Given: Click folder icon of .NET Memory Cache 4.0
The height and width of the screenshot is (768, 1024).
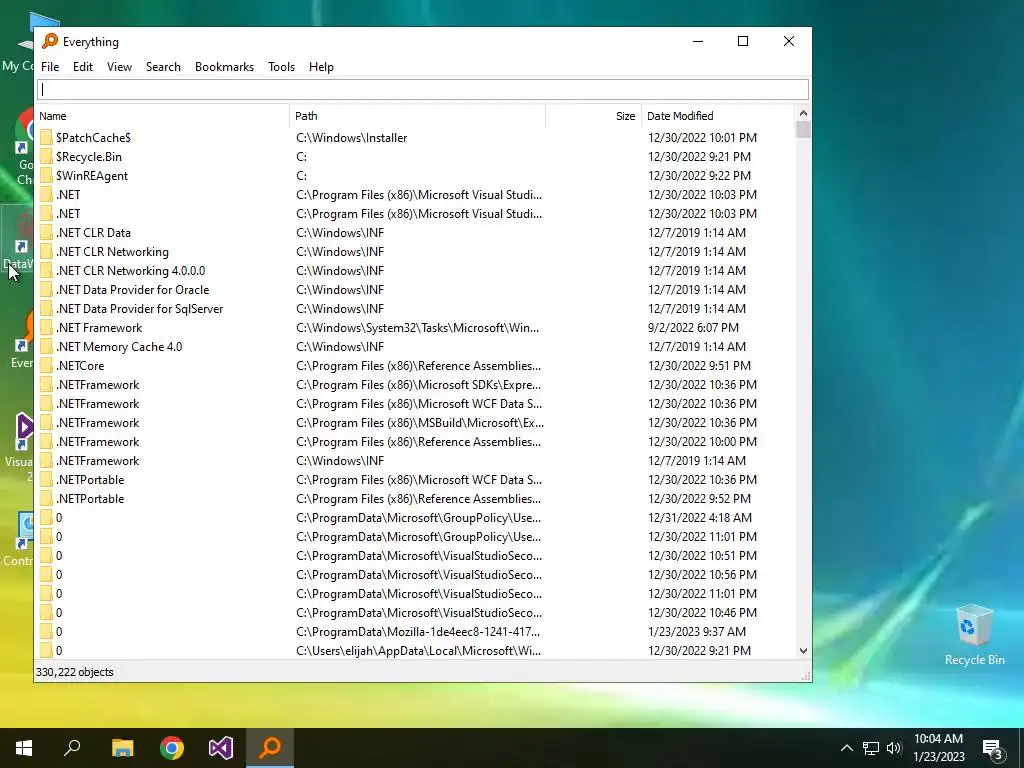Looking at the screenshot, I should [x=46, y=347].
